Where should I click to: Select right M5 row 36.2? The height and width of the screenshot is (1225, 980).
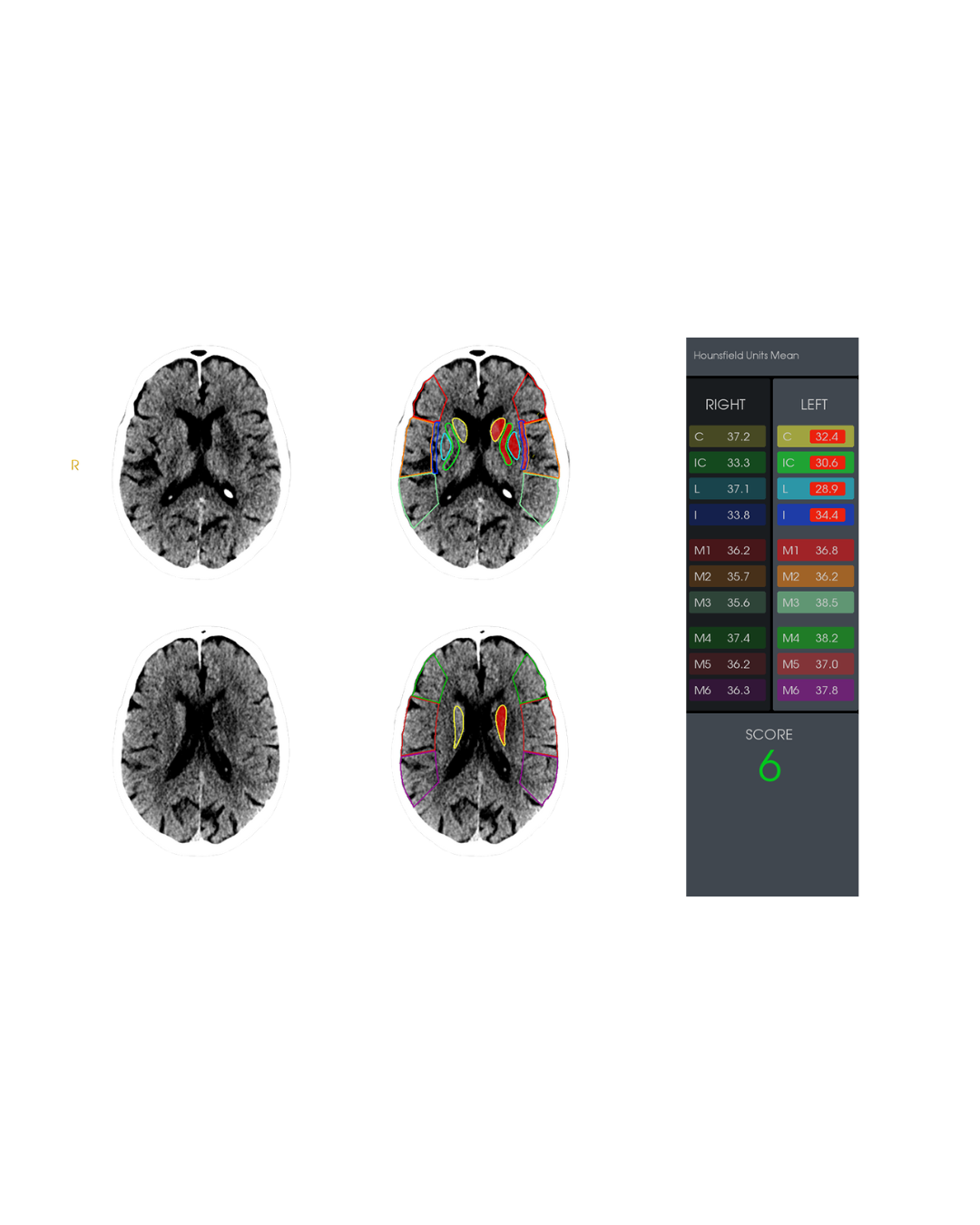[727, 664]
